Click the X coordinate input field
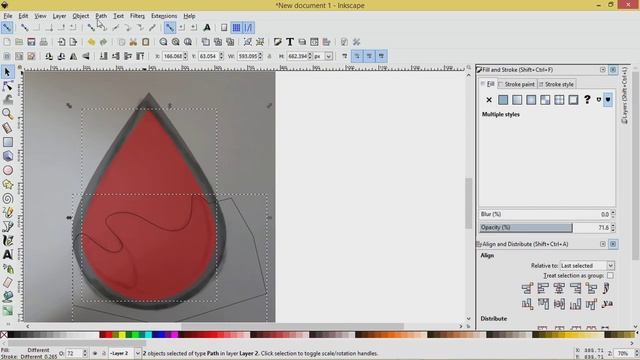The width and height of the screenshot is (640, 360). click(x=173, y=56)
